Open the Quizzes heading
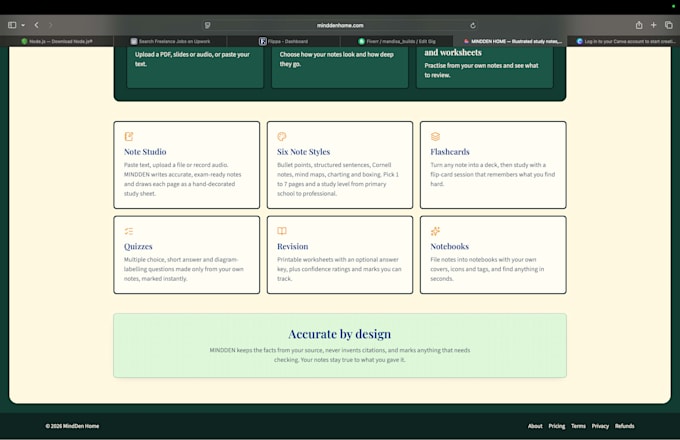The width and height of the screenshot is (680, 440). click(x=138, y=246)
